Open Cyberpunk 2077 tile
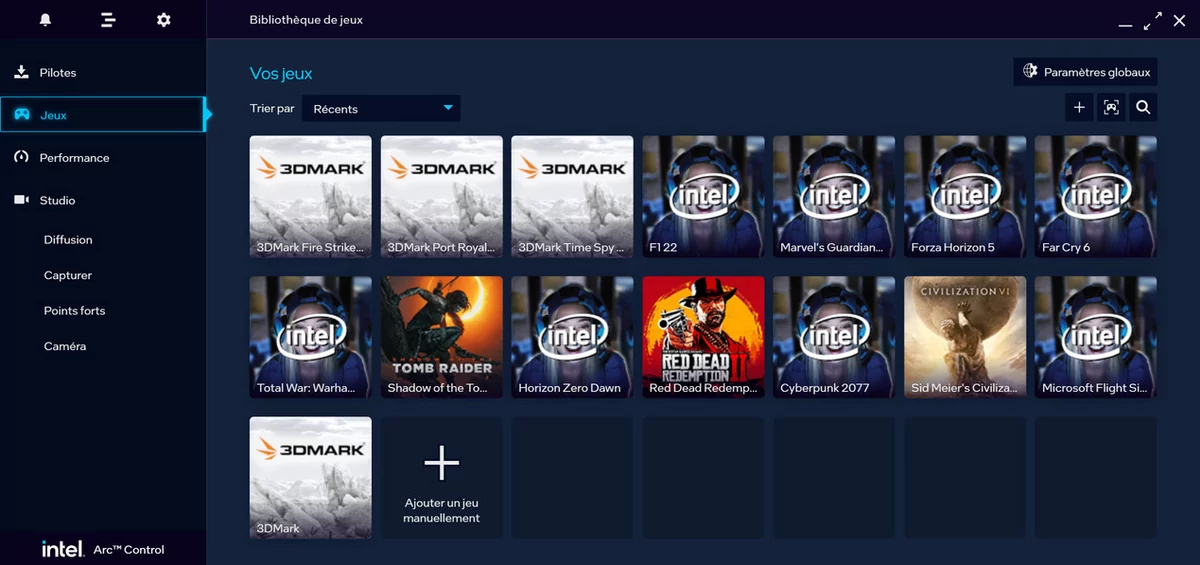1200x565 pixels. (834, 338)
